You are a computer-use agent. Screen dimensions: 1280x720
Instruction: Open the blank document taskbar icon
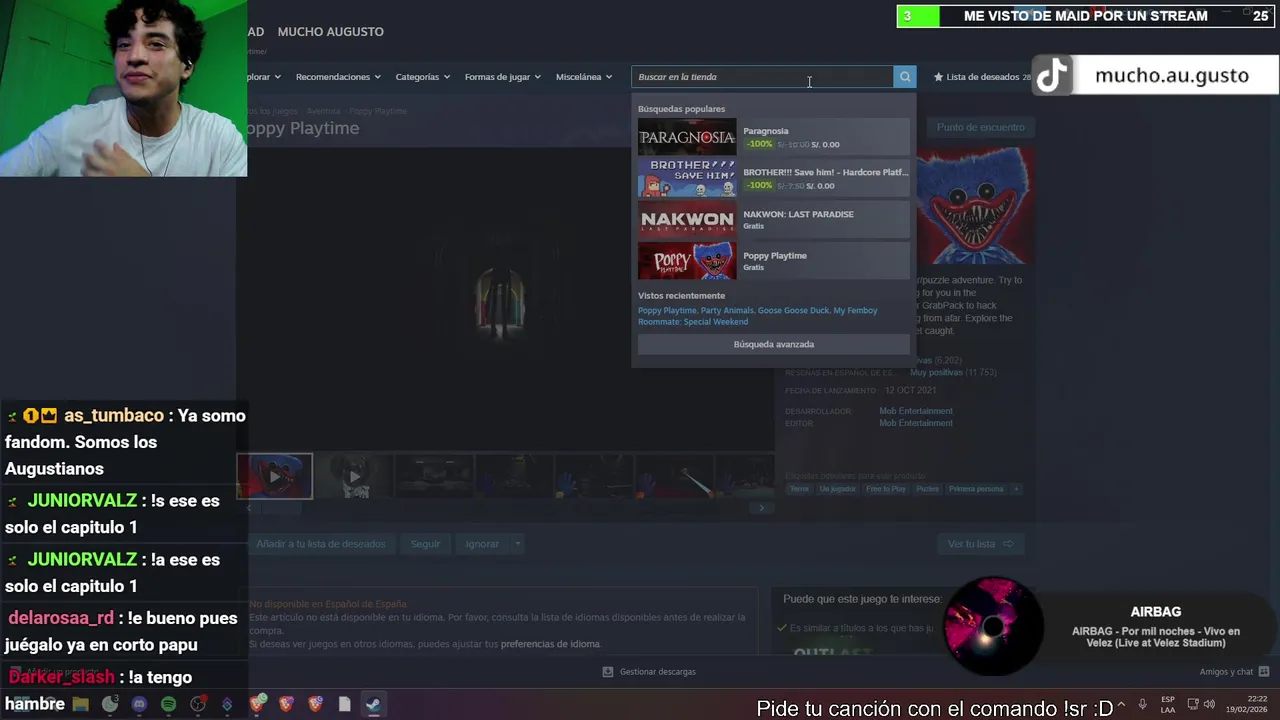[x=344, y=704]
